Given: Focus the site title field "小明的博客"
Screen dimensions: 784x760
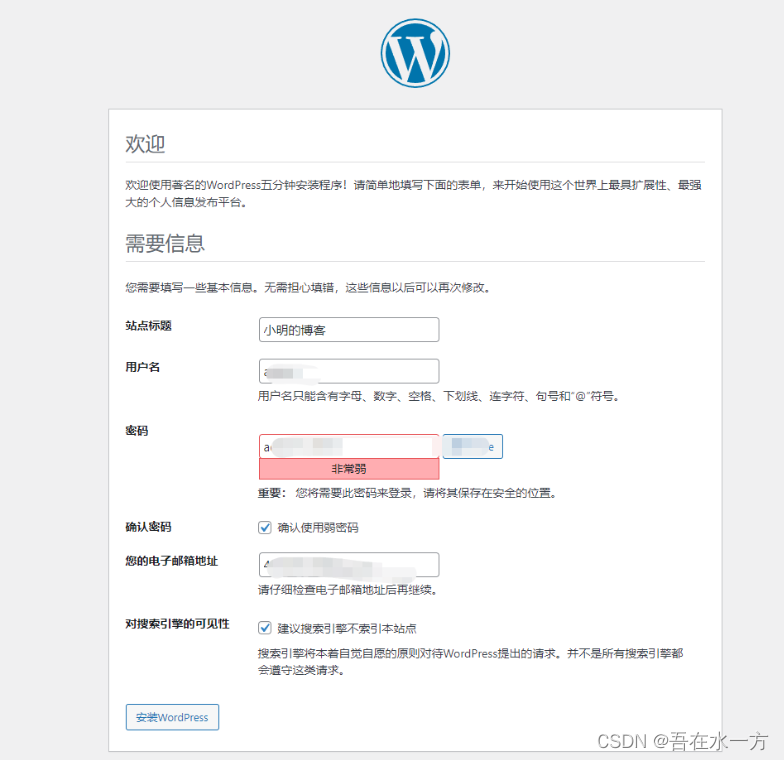Looking at the screenshot, I should click(x=349, y=330).
